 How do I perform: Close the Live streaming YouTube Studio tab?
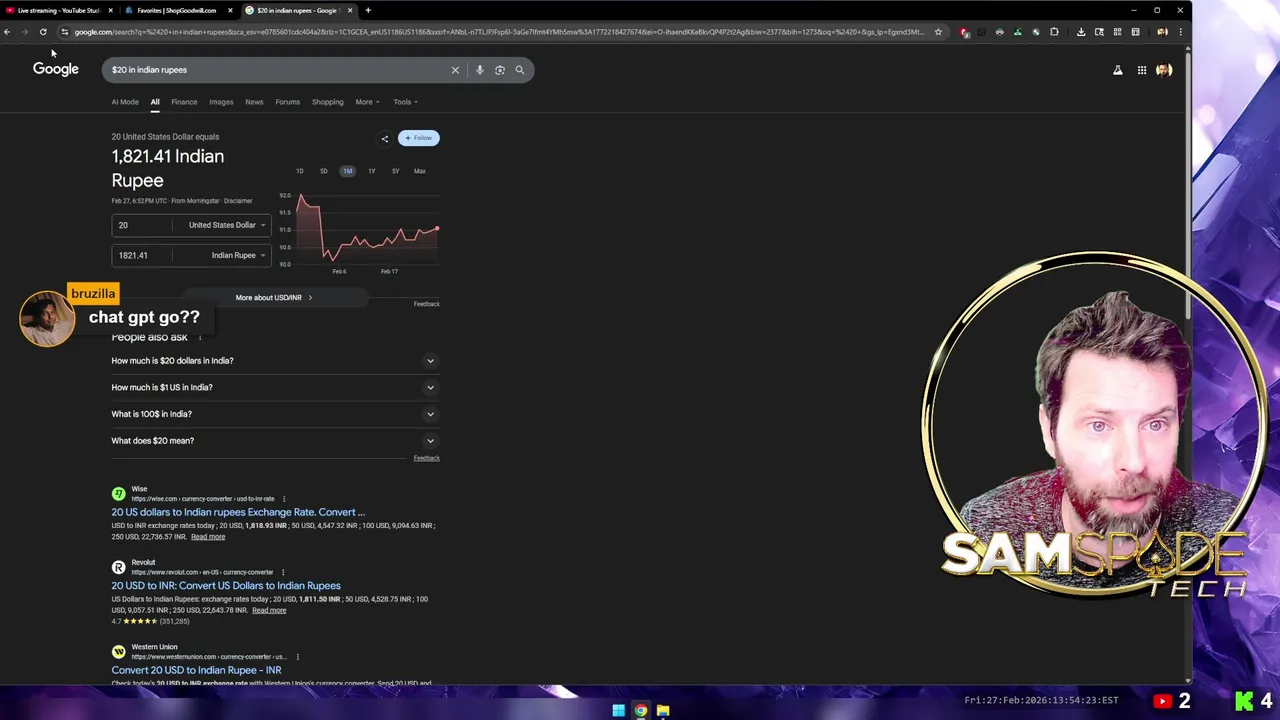(x=110, y=10)
